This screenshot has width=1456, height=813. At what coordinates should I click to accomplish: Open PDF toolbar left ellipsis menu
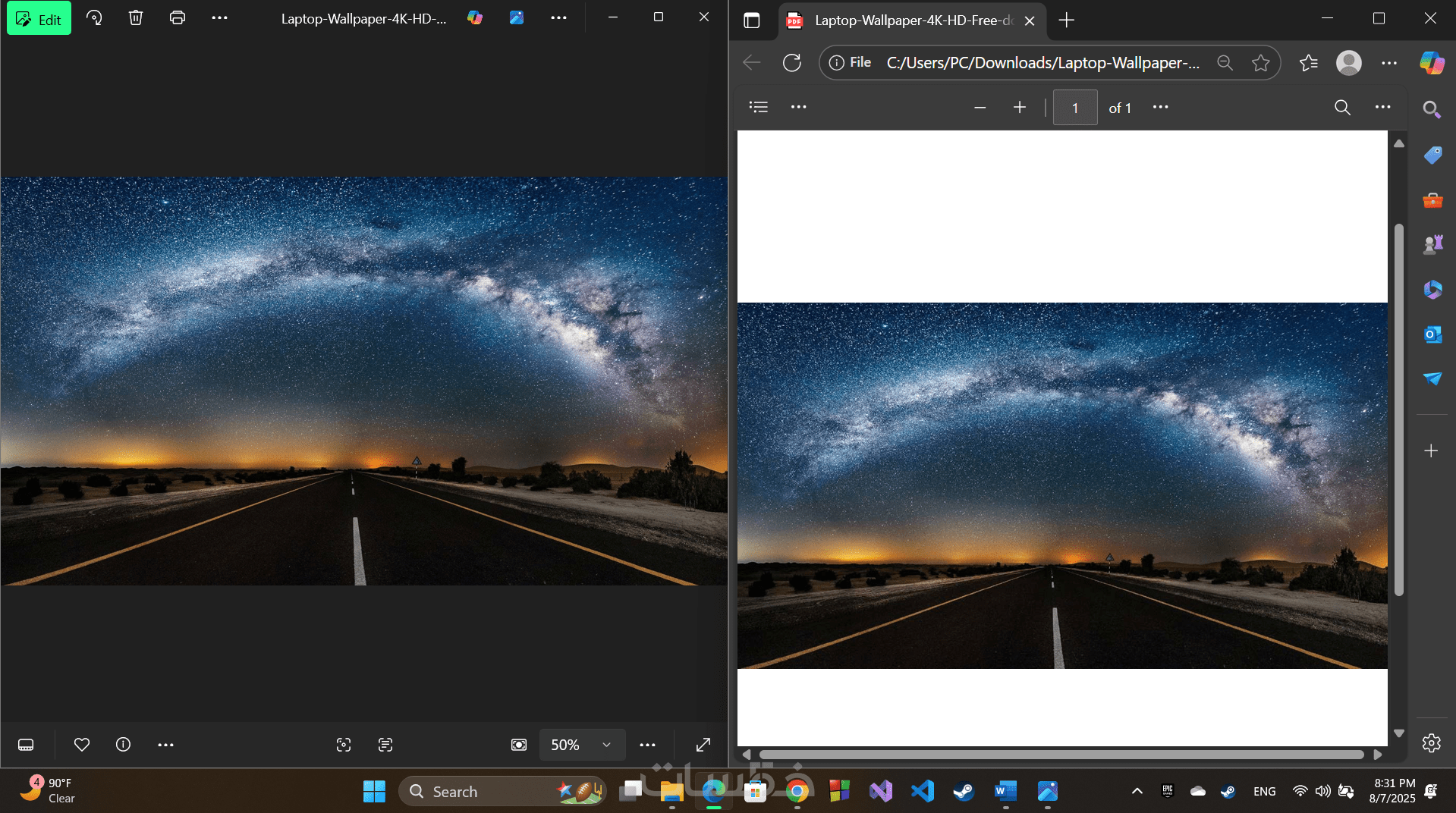click(x=799, y=107)
